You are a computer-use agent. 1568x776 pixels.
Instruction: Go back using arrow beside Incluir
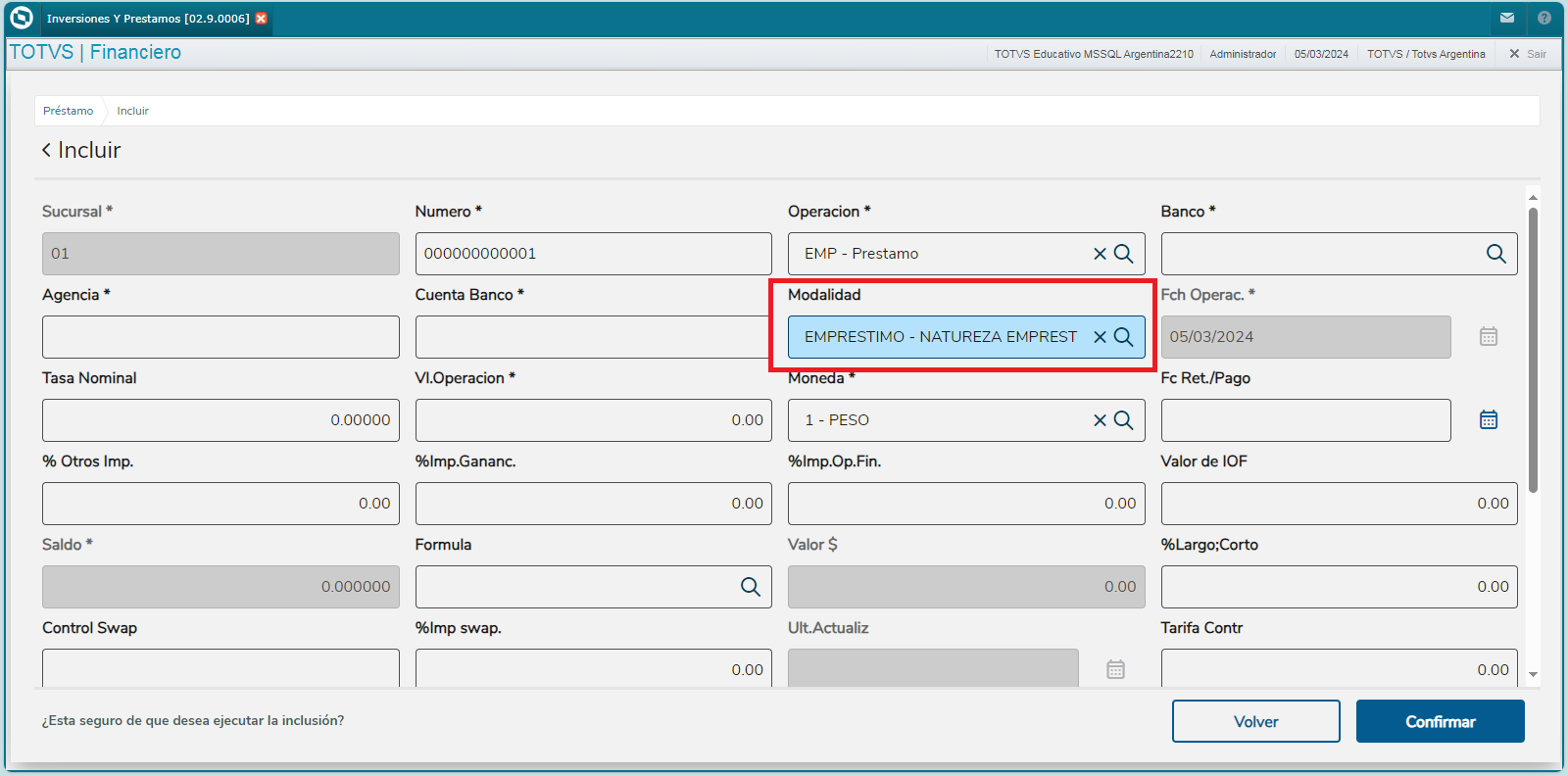[46, 150]
